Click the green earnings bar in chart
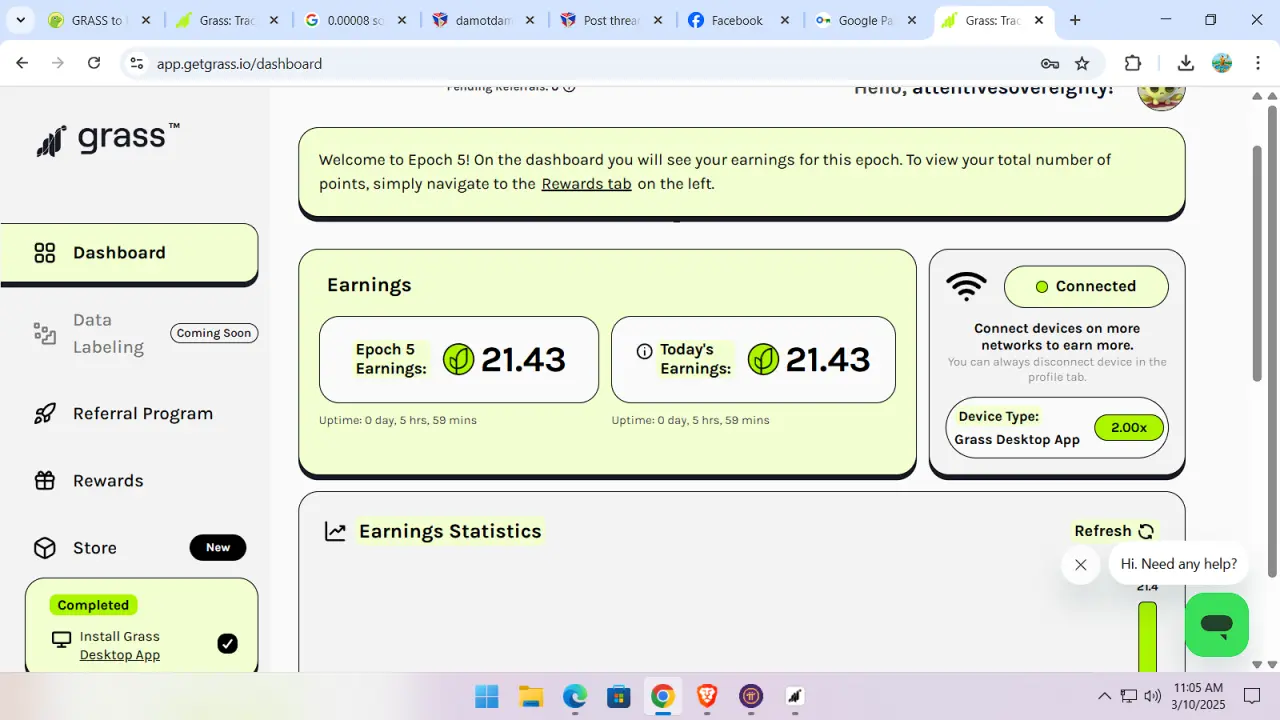This screenshot has width=1280, height=720. coord(1147,636)
